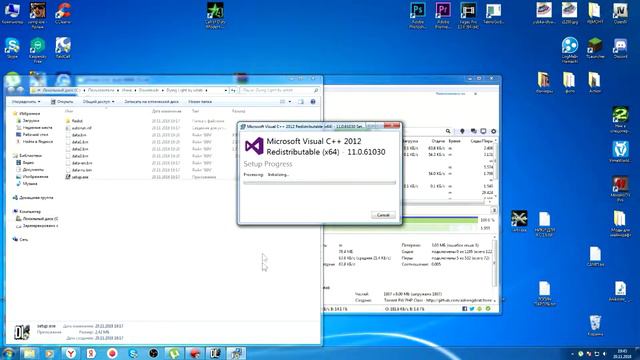
Task: Click the Start button on taskbar
Action: tap(8, 353)
